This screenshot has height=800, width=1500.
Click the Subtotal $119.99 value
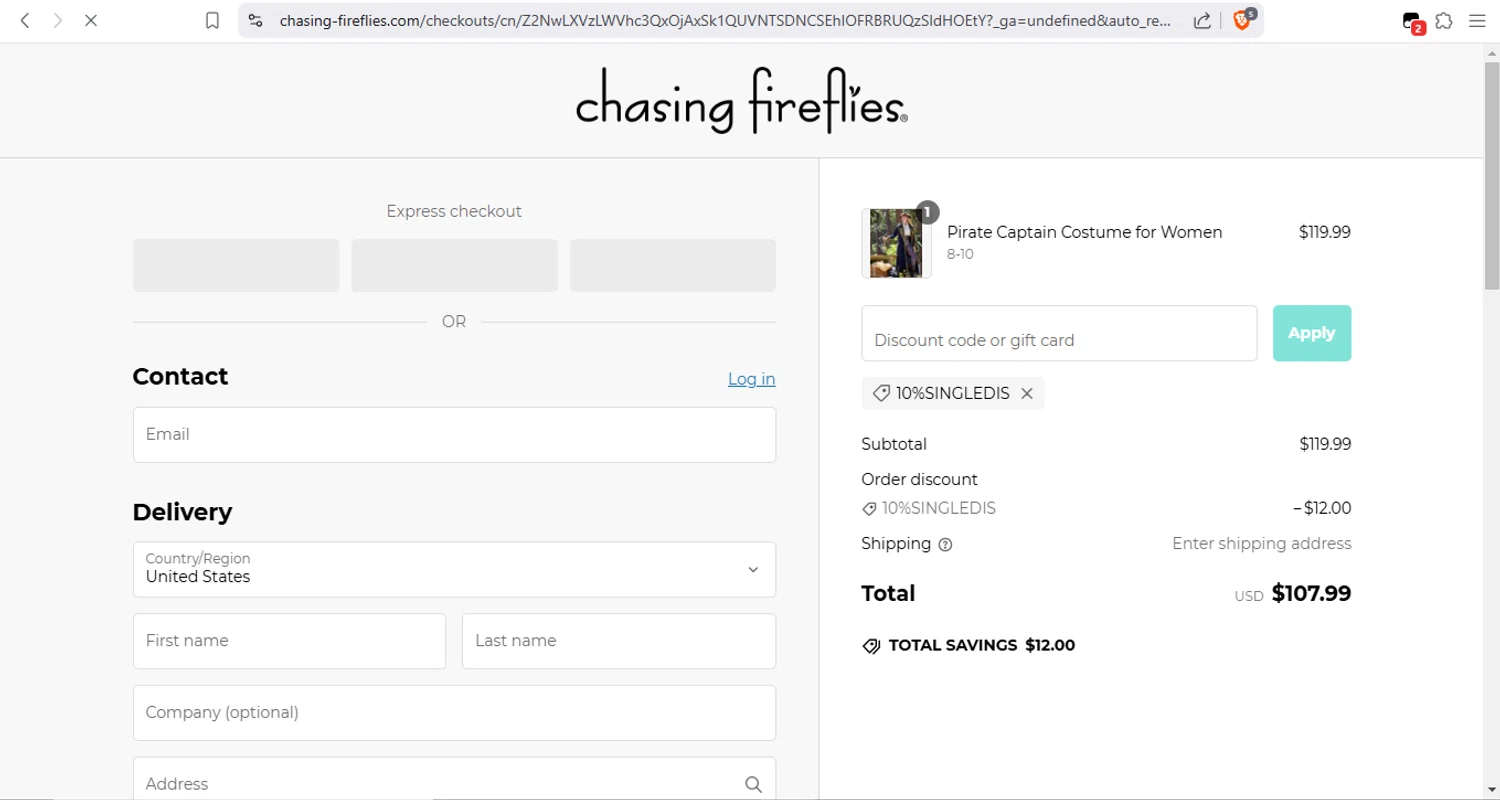point(1325,444)
